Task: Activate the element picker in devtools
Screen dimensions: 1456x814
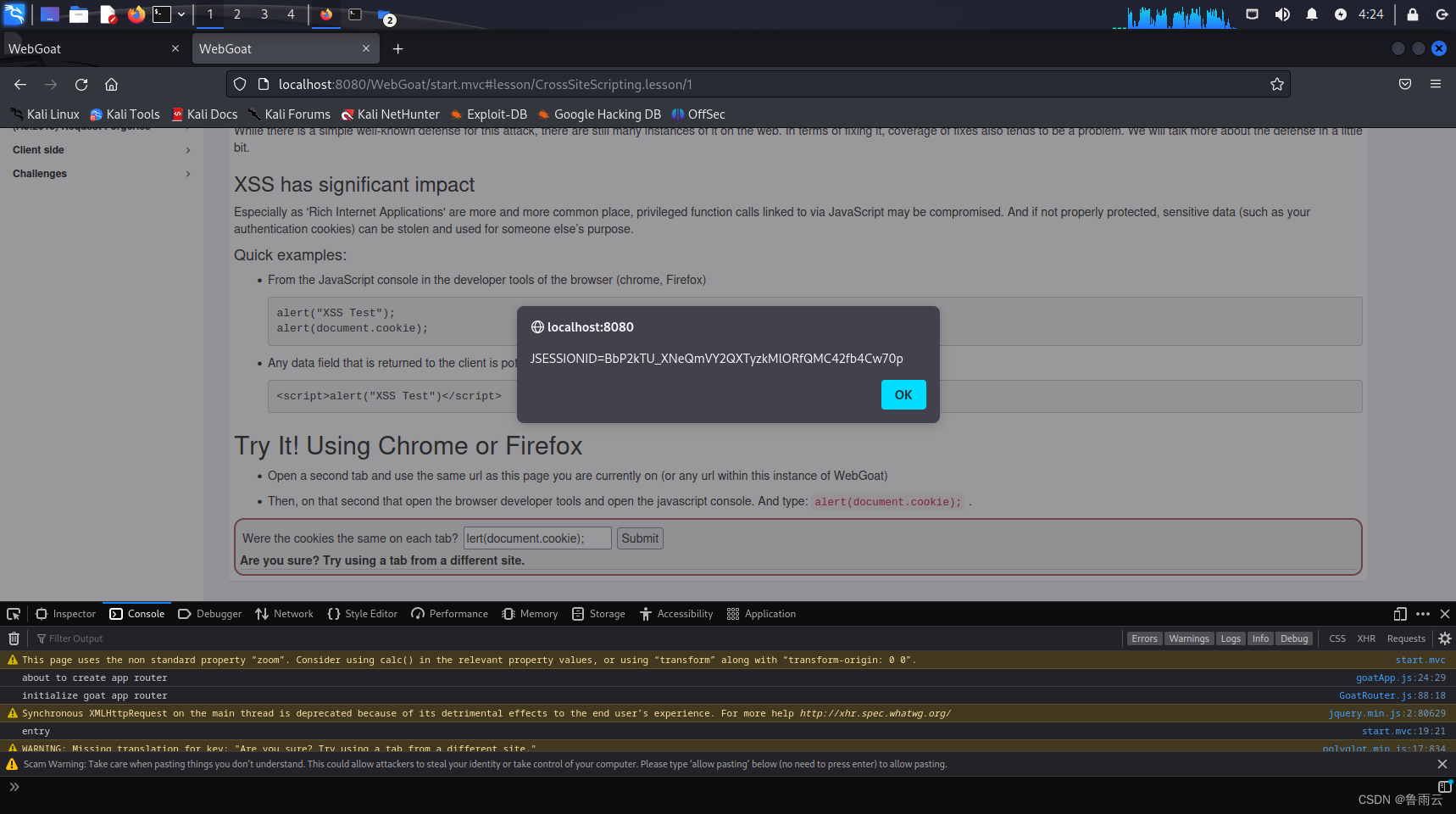Action: point(14,614)
